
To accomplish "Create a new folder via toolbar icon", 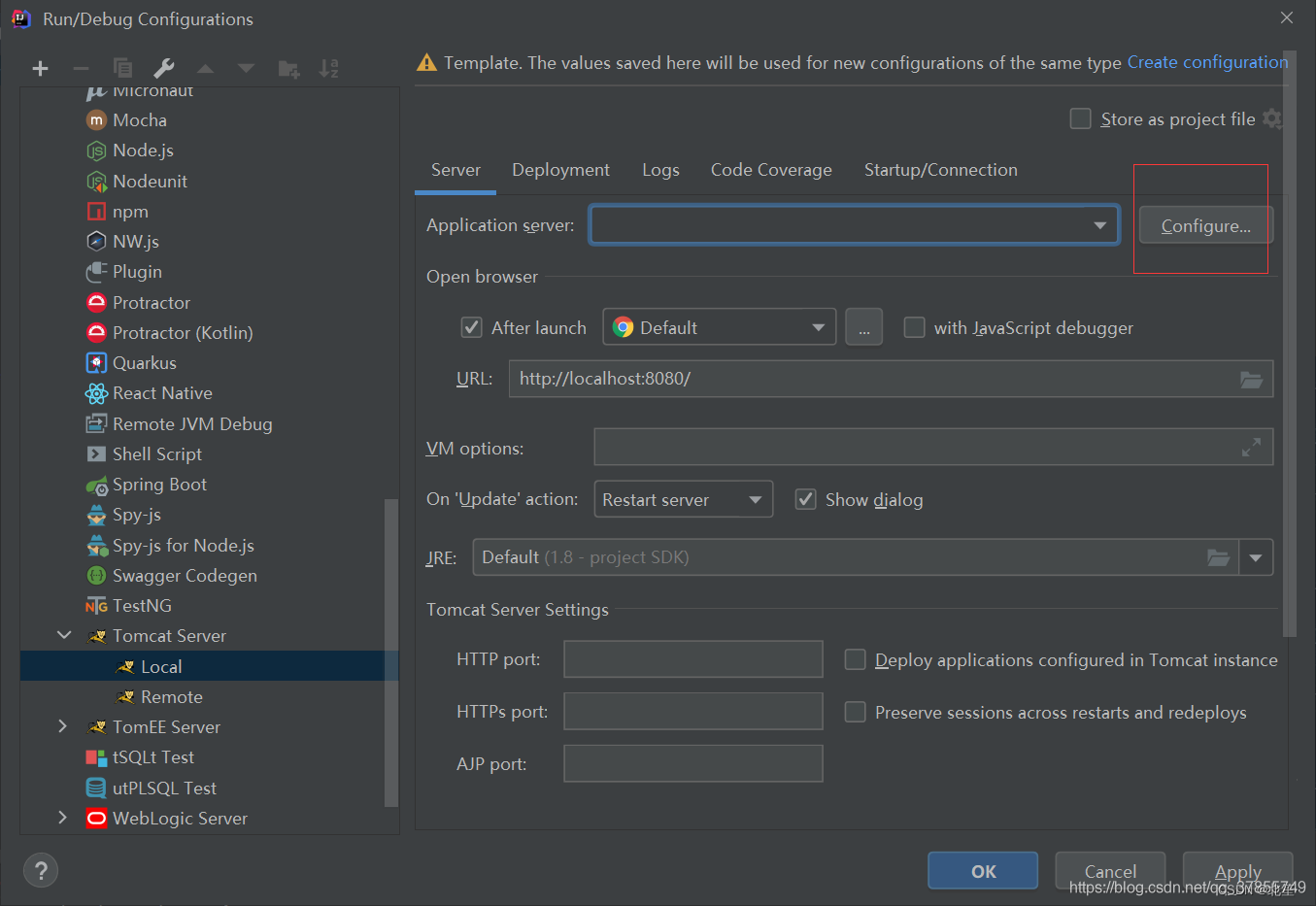I will 288,68.
